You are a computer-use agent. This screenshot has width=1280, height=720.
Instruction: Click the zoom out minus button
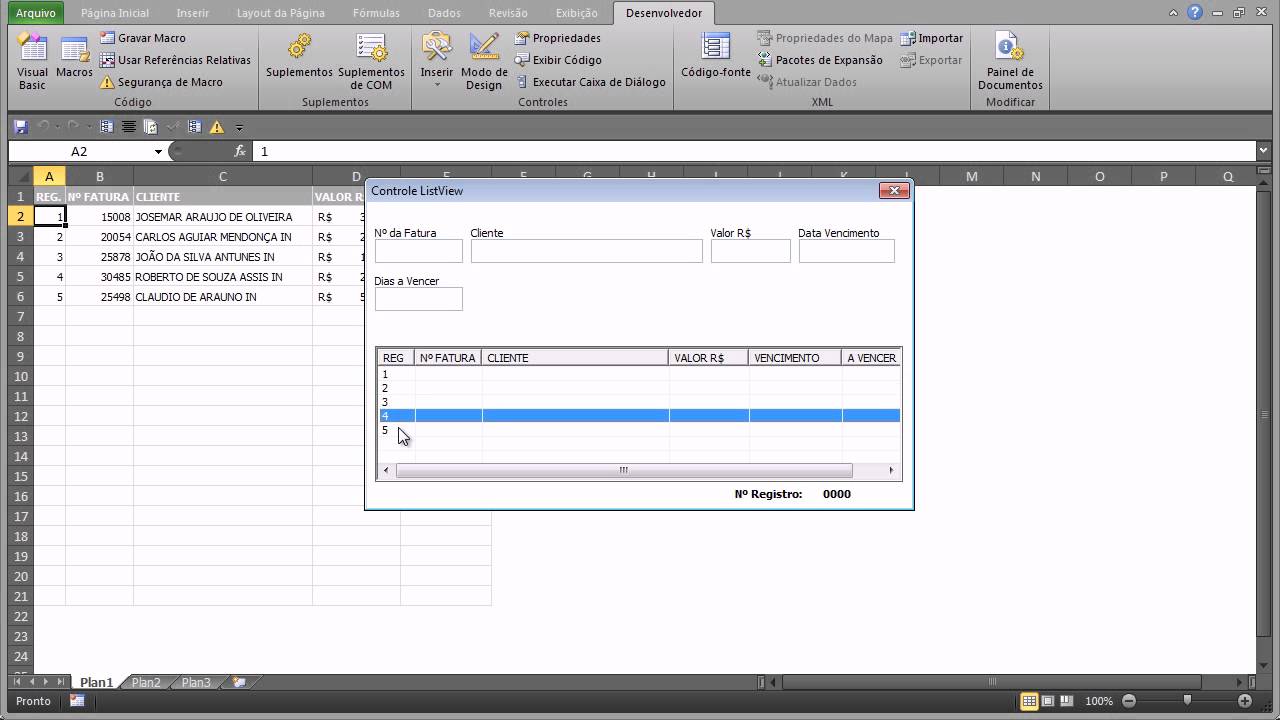[x=1128, y=701]
